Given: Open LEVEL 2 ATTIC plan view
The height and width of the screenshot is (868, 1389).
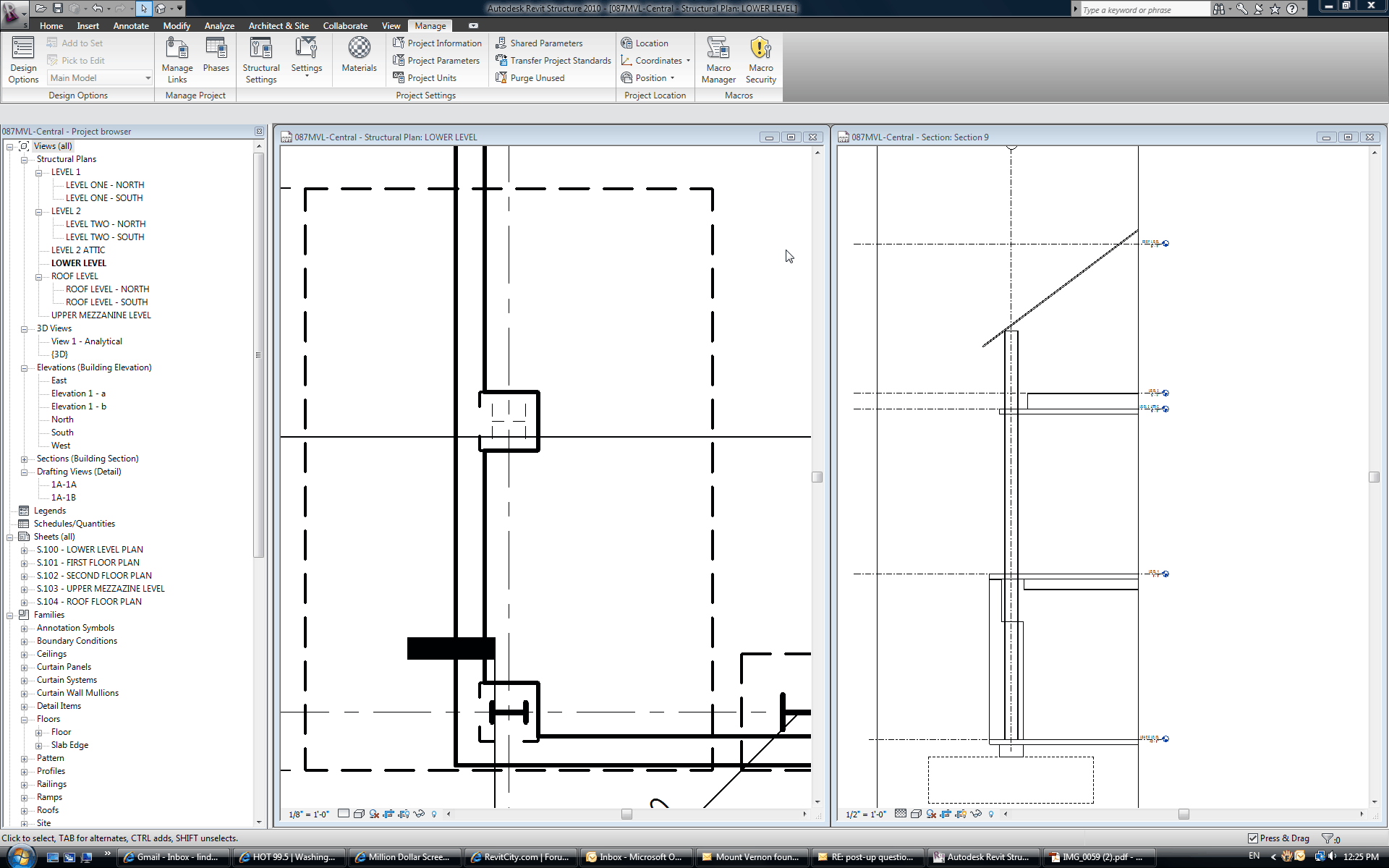Looking at the screenshot, I should click(x=78, y=250).
